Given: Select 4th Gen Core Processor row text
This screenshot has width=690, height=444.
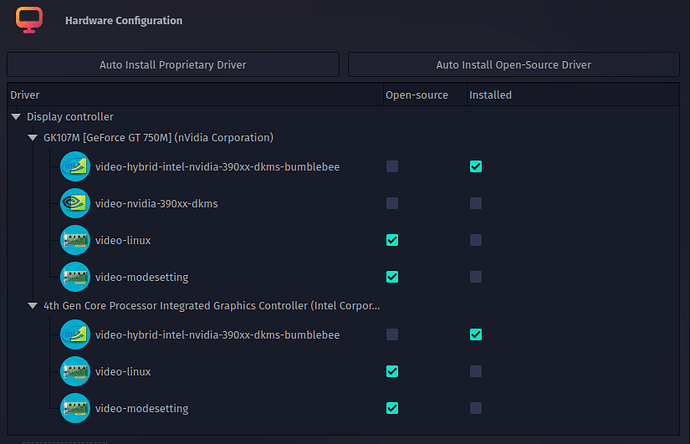Looking at the screenshot, I should 212,305.
